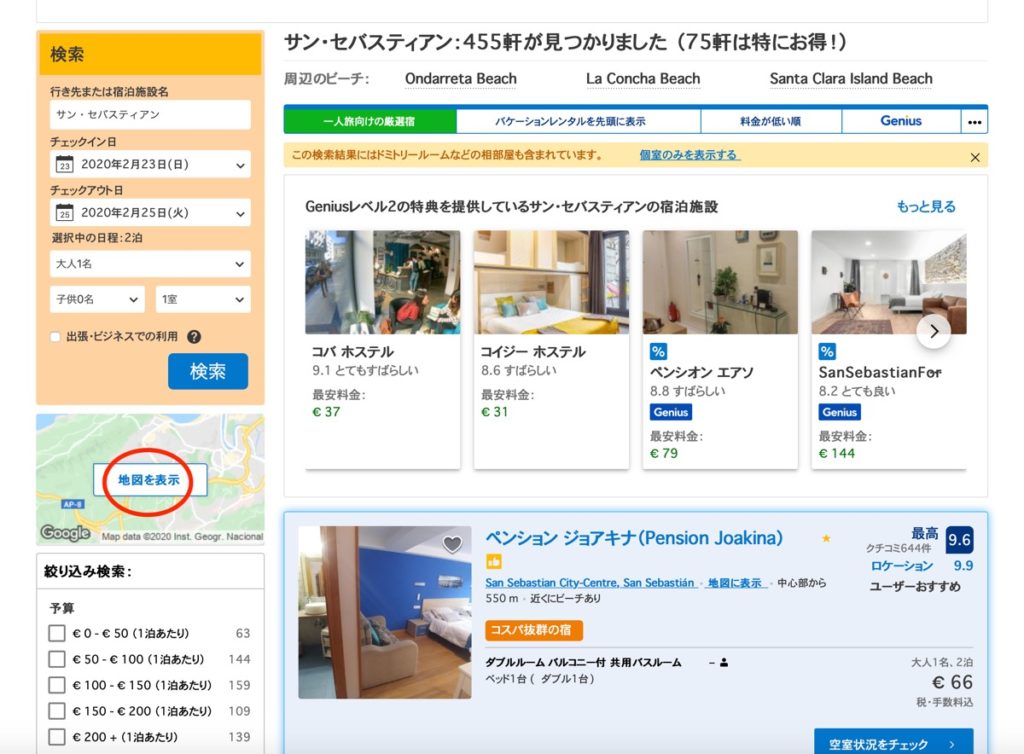Click the discount percent icon on SanSebastianFor
Viewport: 1024px width, 754px height.
point(827,352)
